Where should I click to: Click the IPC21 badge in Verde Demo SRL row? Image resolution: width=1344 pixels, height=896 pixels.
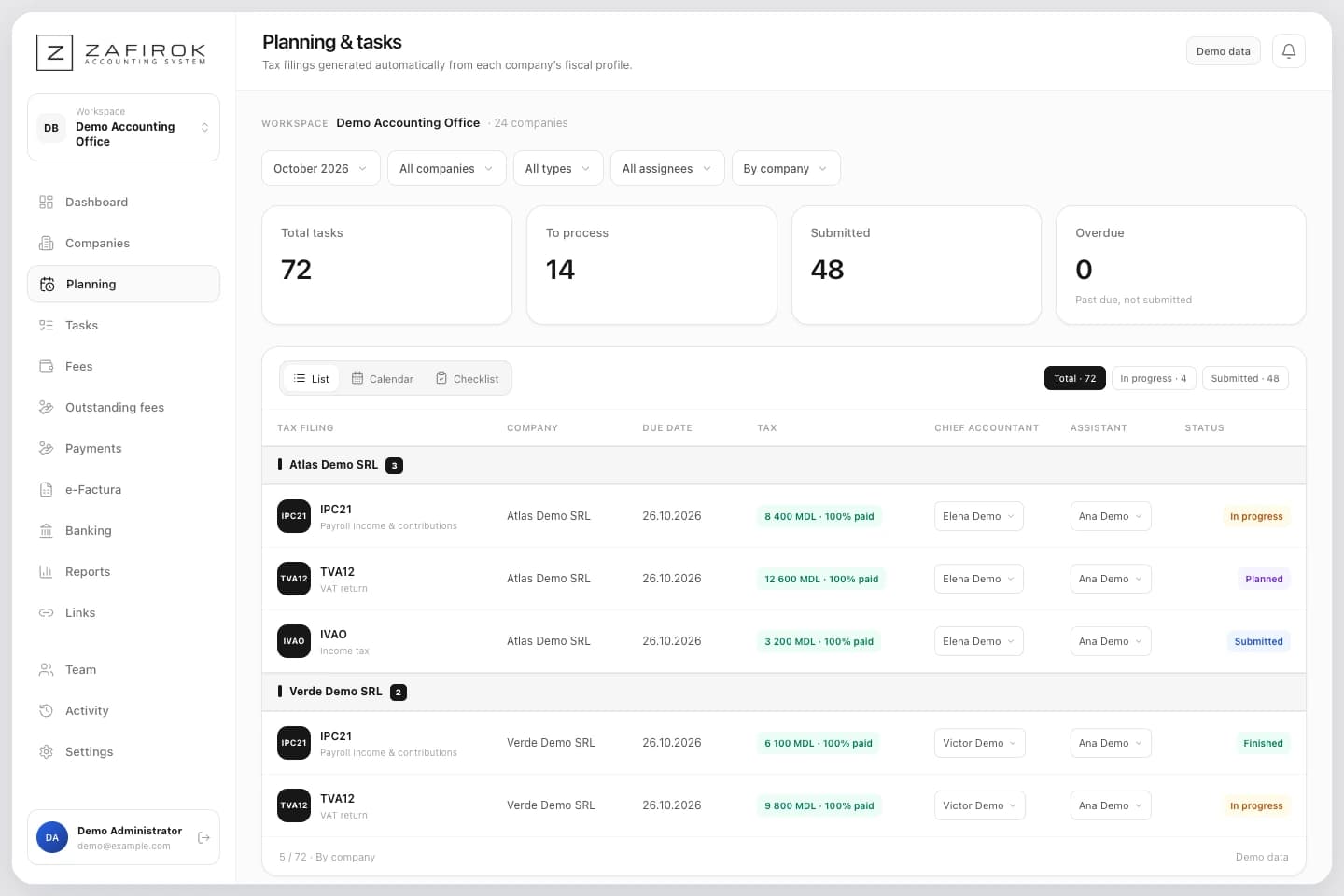294,743
